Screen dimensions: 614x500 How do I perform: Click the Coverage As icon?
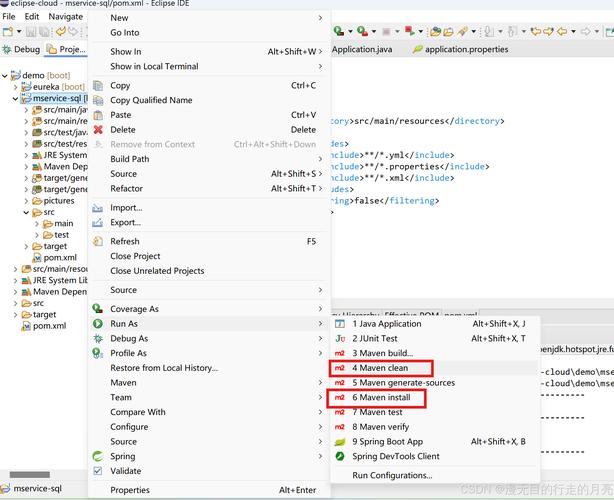click(98, 309)
